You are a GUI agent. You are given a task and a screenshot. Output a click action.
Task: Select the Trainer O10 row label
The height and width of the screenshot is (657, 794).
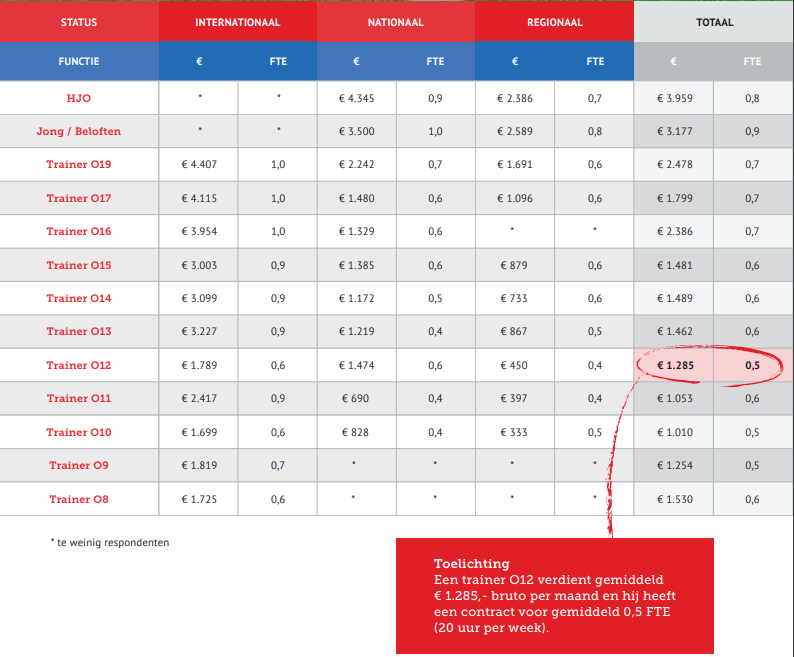(79, 432)
